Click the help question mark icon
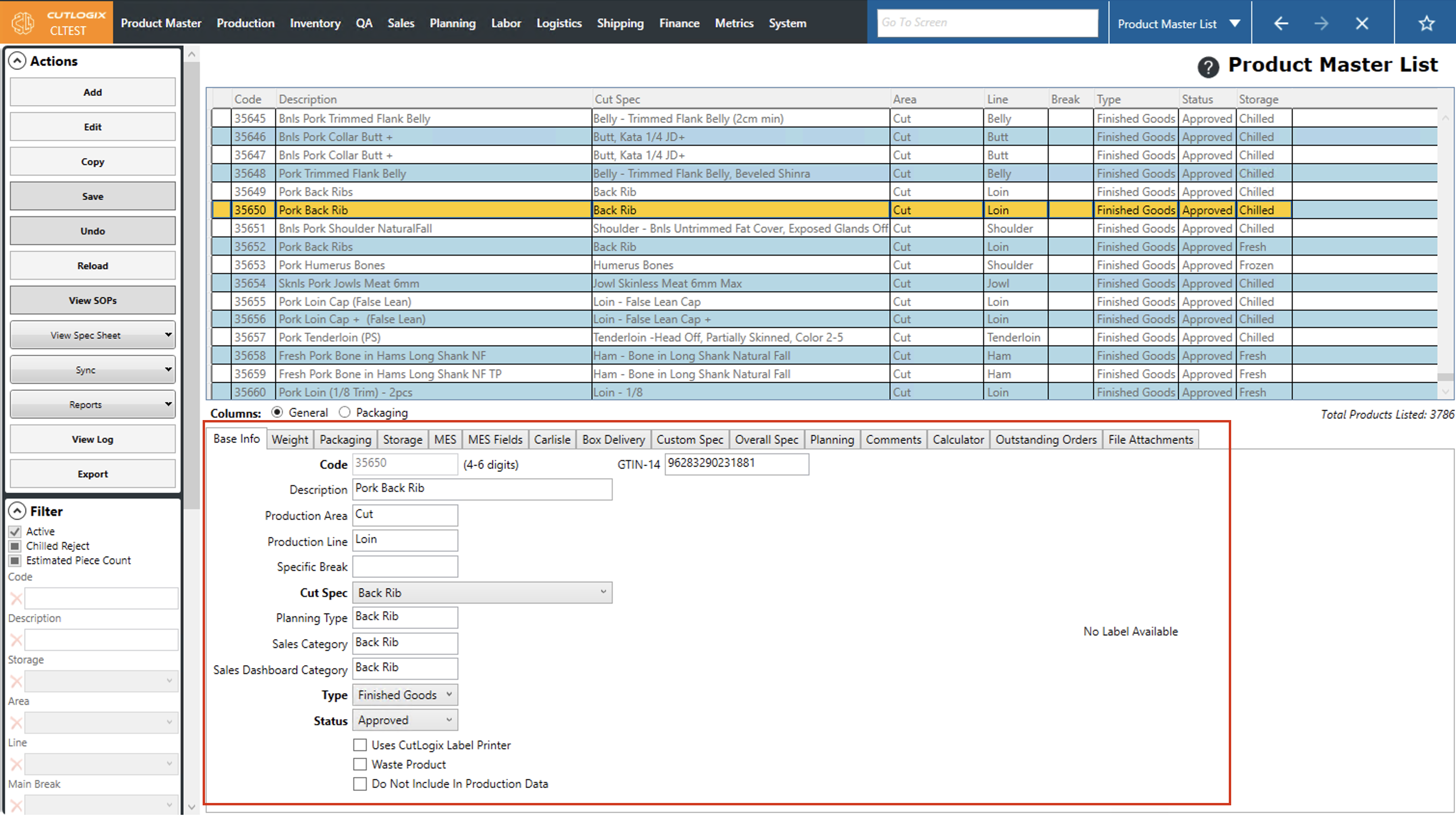Viewport: 1456px width, 815px height. click(x=1208, y=67)
